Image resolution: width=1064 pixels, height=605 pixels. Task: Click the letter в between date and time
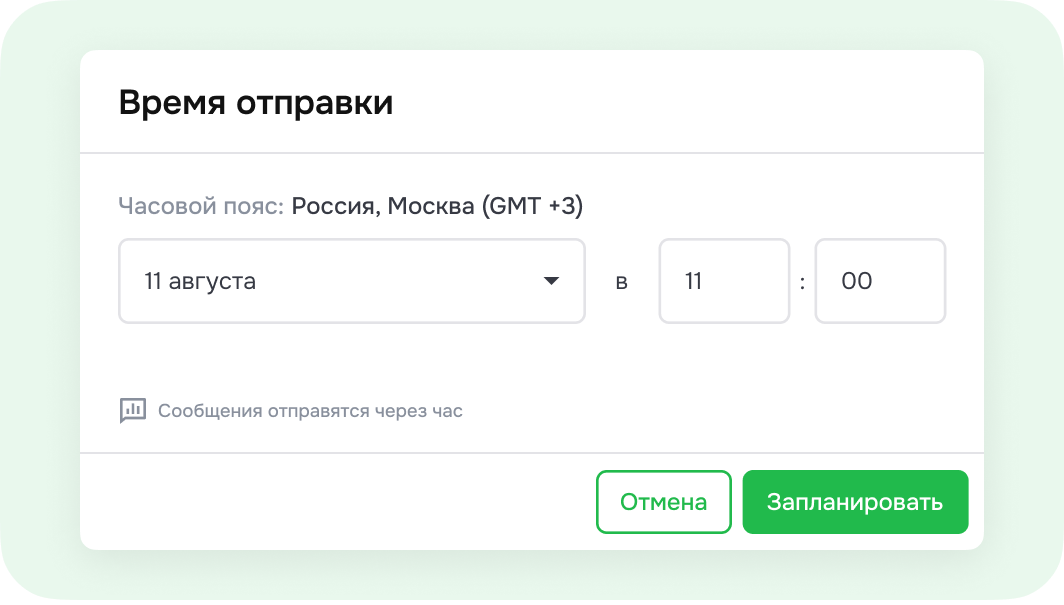[622, 281]
